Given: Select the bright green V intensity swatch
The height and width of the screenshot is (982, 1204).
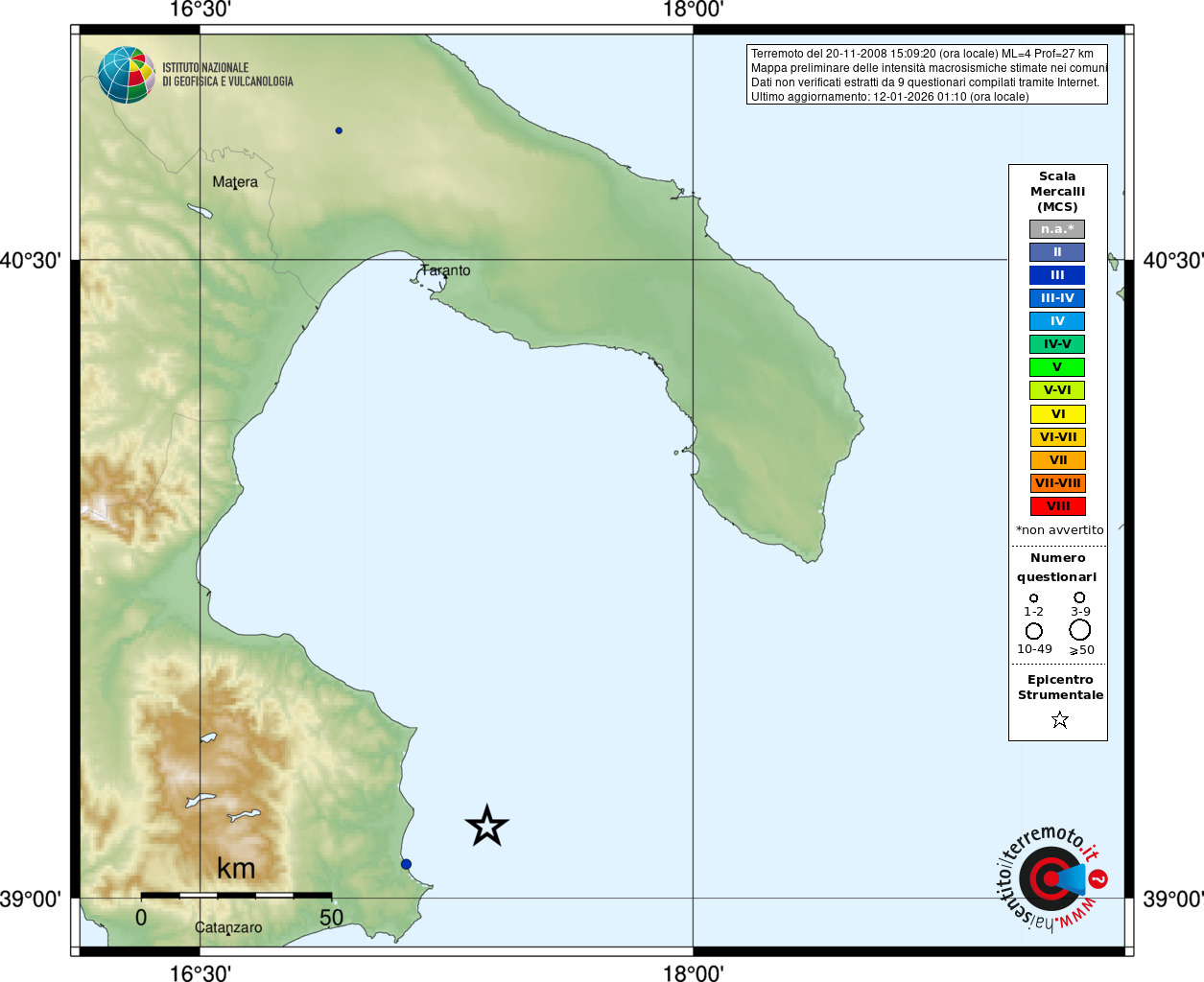Looking at the screenshot, I should point(1057,367).
